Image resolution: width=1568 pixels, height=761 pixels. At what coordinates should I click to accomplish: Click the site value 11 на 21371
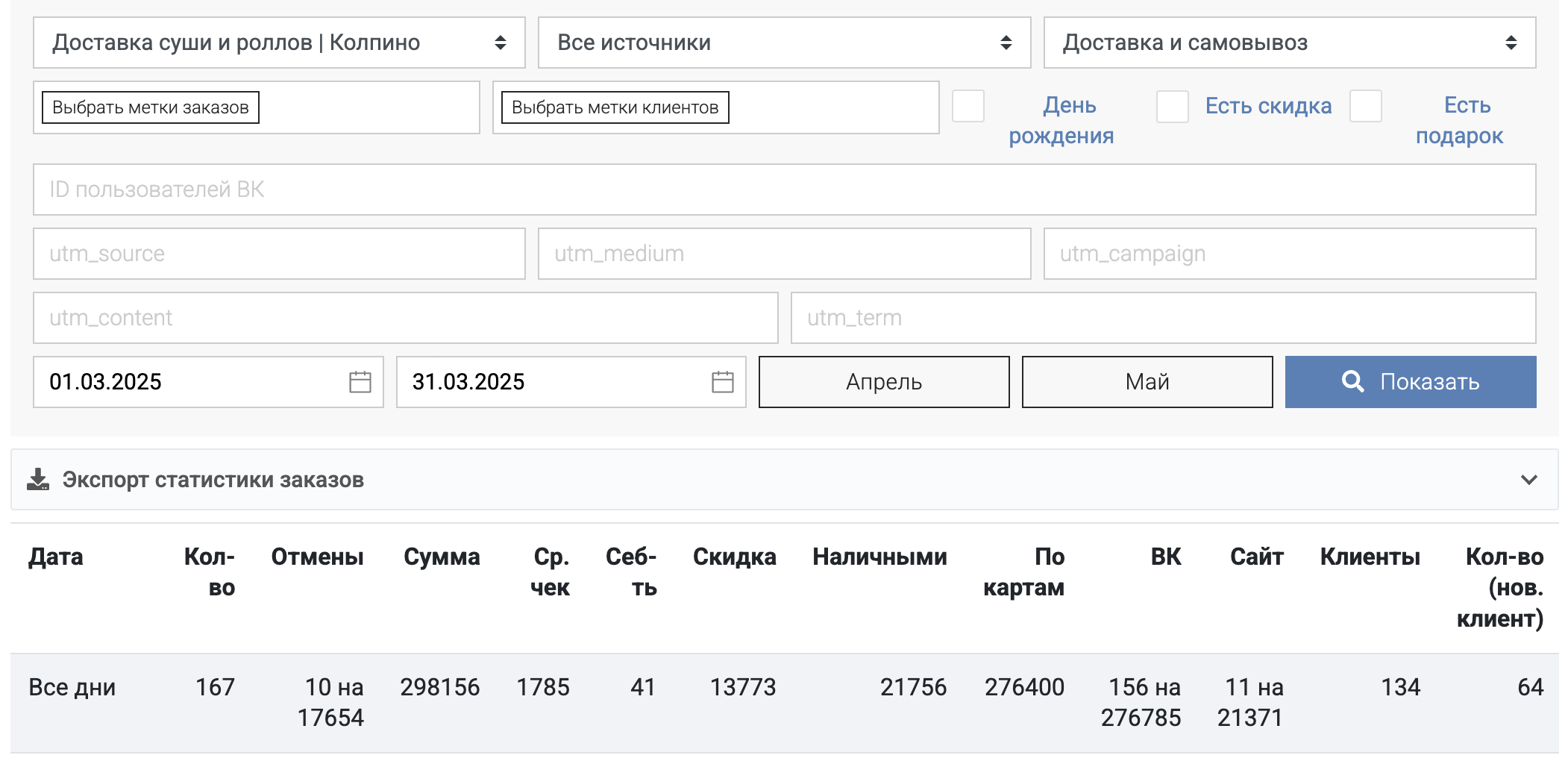click(1250, 702)
